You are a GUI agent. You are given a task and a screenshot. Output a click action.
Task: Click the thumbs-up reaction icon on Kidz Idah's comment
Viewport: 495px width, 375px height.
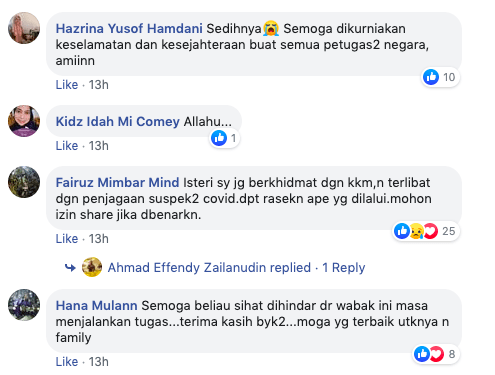[219, 138]
